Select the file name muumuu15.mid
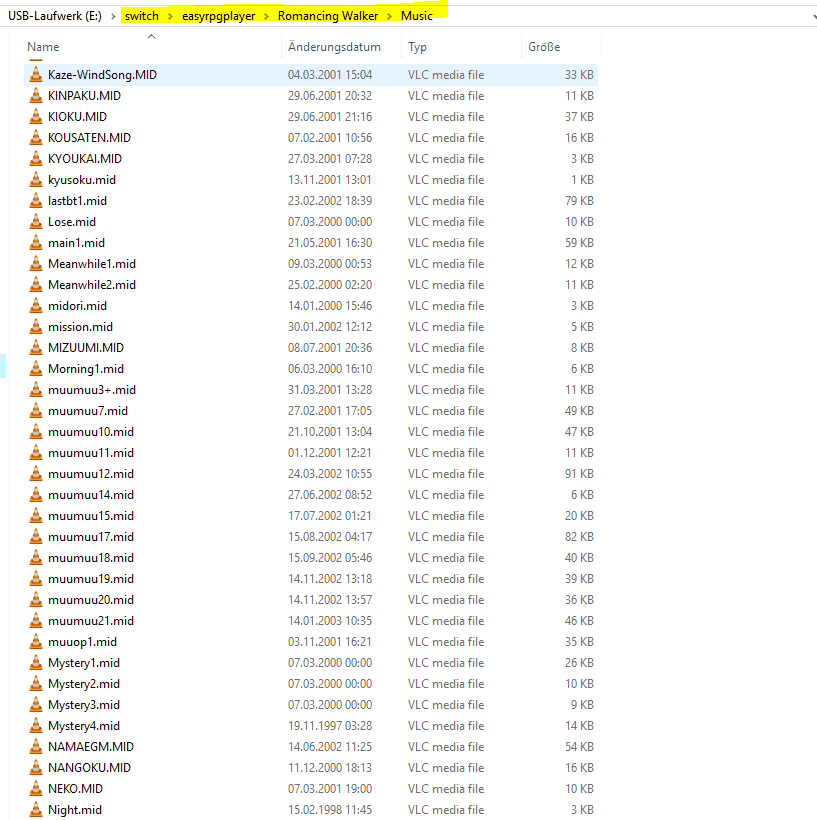Viewport: 817px width, 820px height. click(91, 515)
